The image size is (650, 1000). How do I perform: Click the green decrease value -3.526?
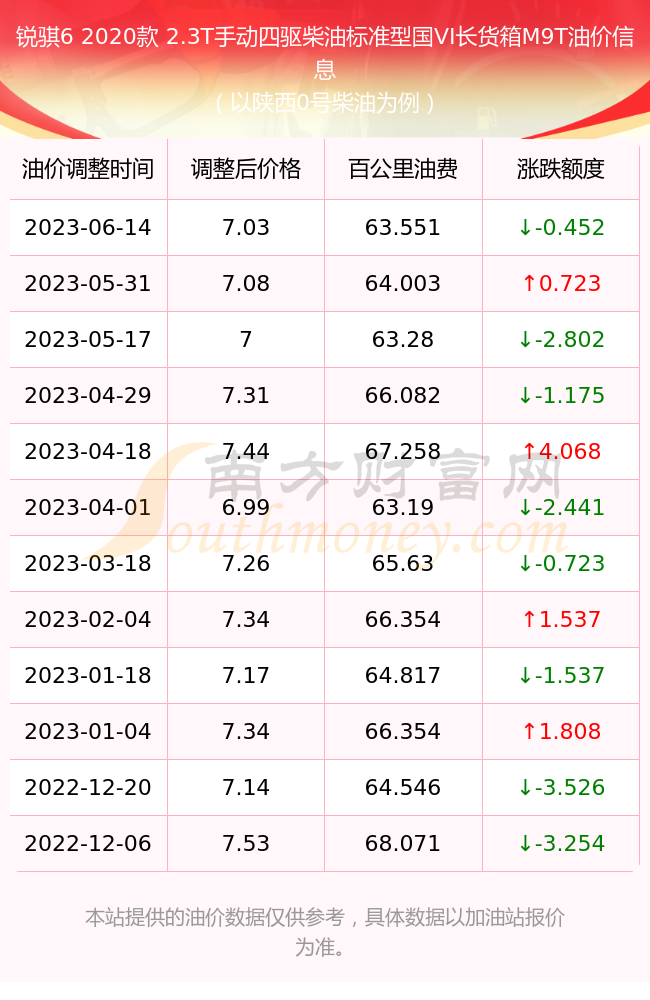[x=561, y=788]
